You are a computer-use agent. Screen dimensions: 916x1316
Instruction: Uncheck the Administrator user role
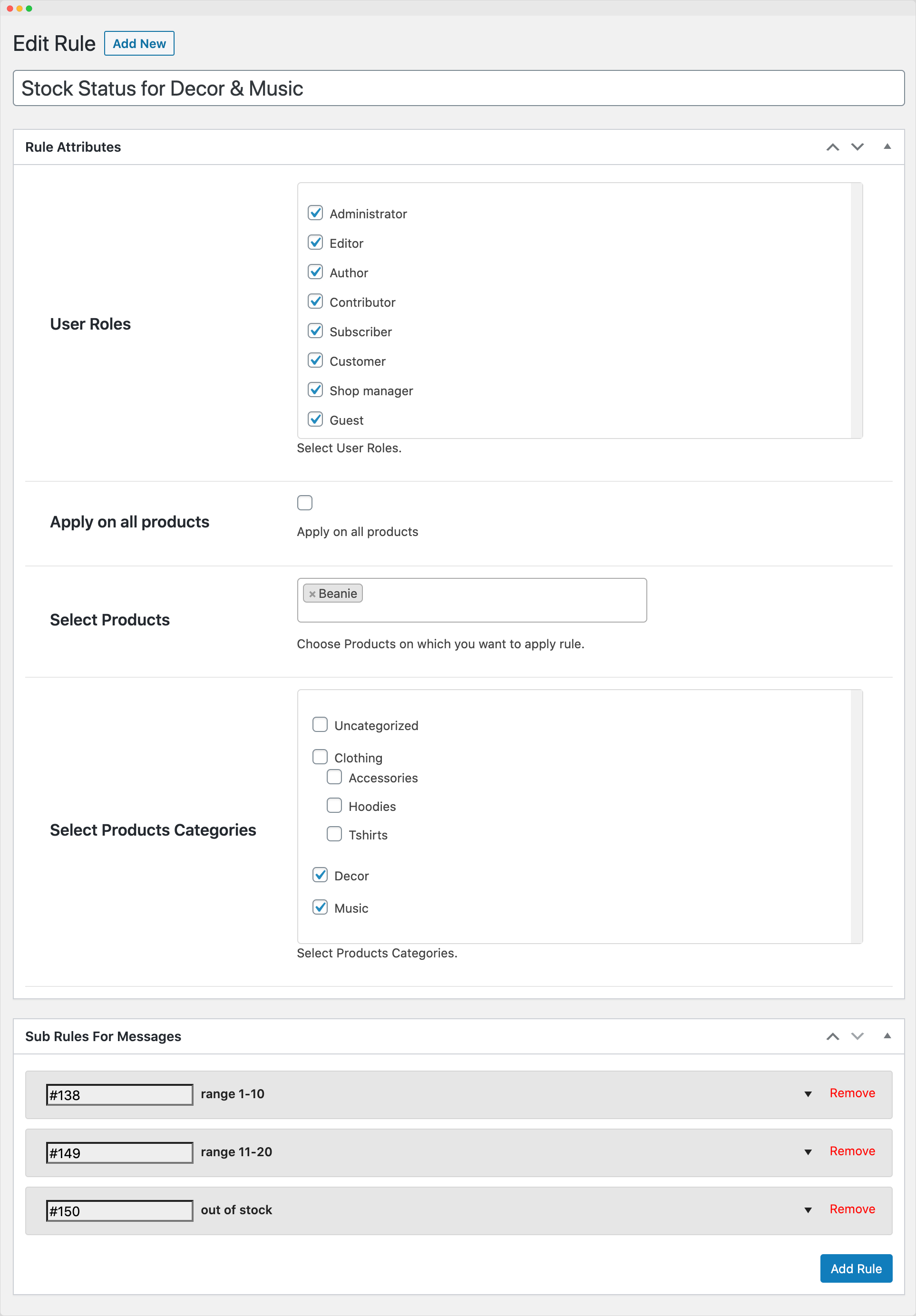click(316, 213)
